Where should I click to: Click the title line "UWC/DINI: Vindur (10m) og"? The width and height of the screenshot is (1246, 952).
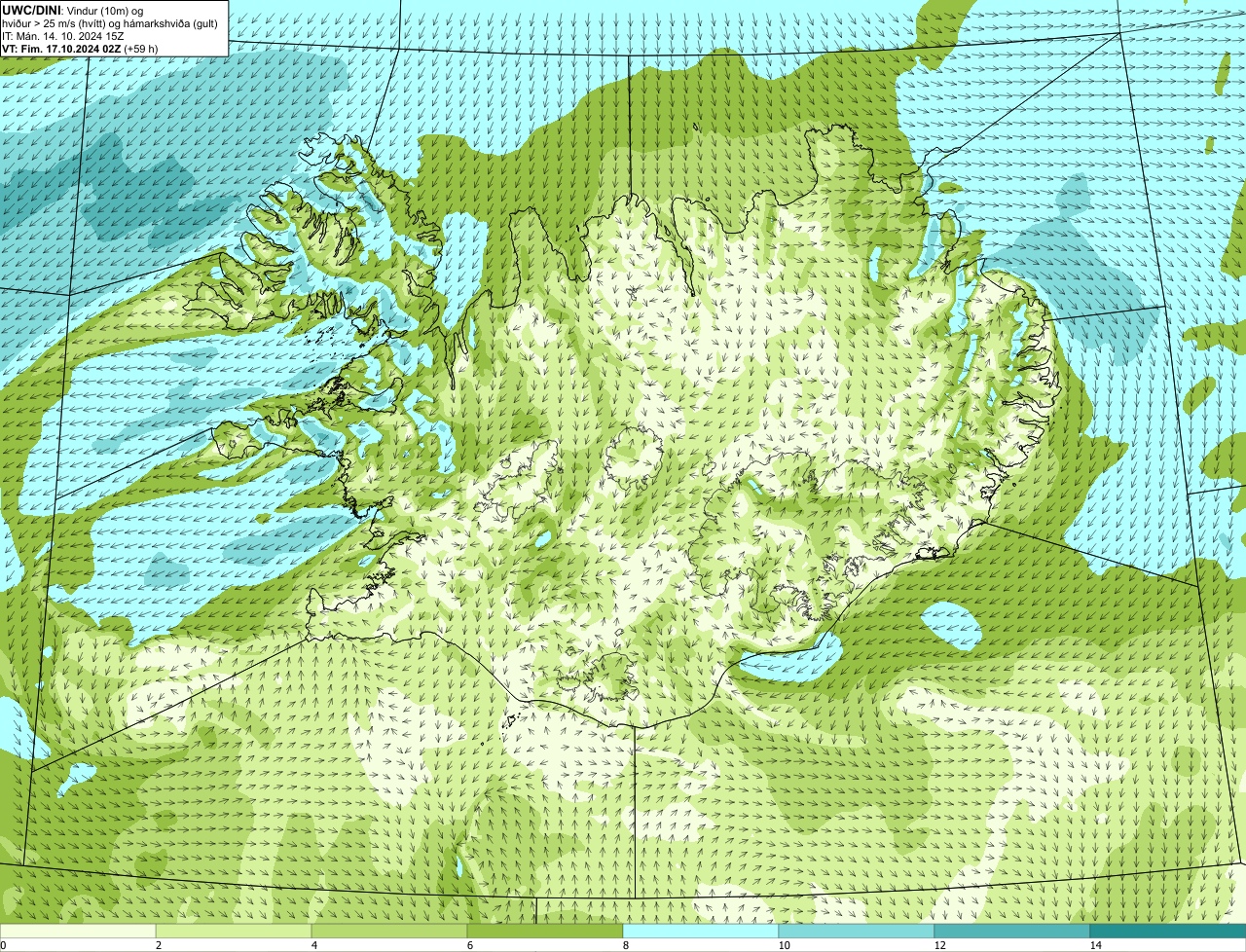(x=73, y=10)
